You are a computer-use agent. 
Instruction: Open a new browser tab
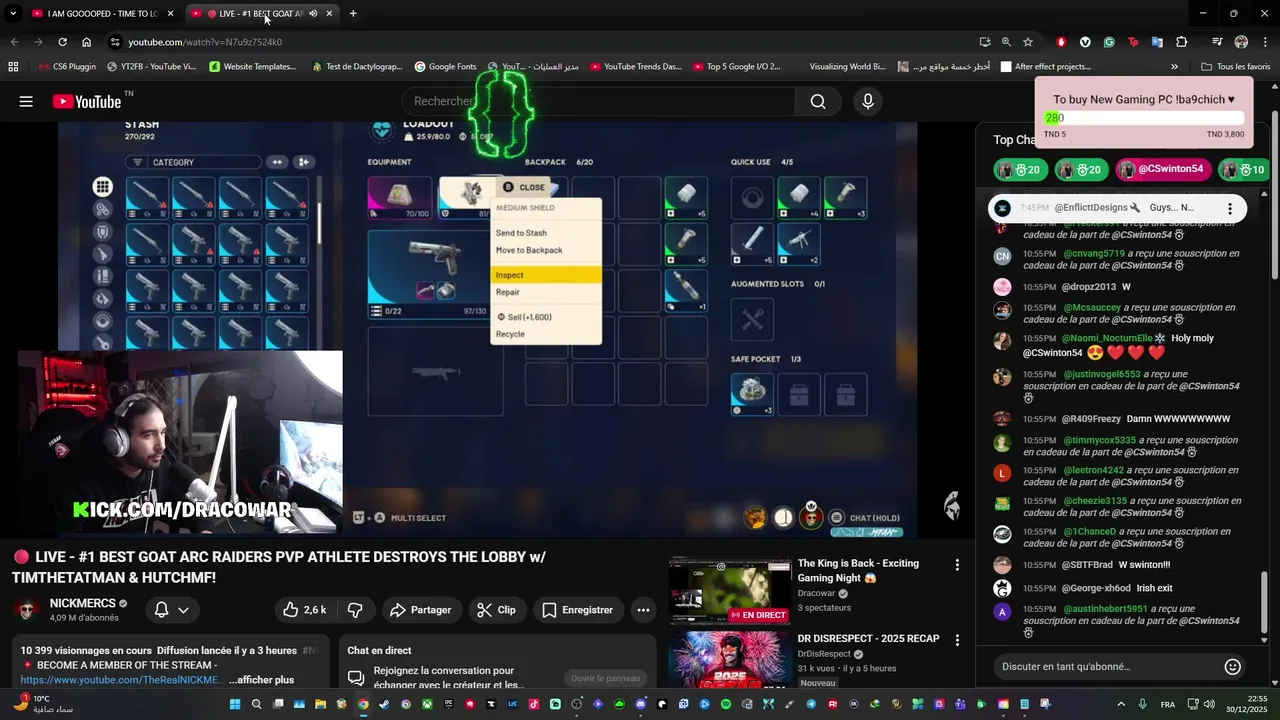pyautogui.click(x=353, y=14)
